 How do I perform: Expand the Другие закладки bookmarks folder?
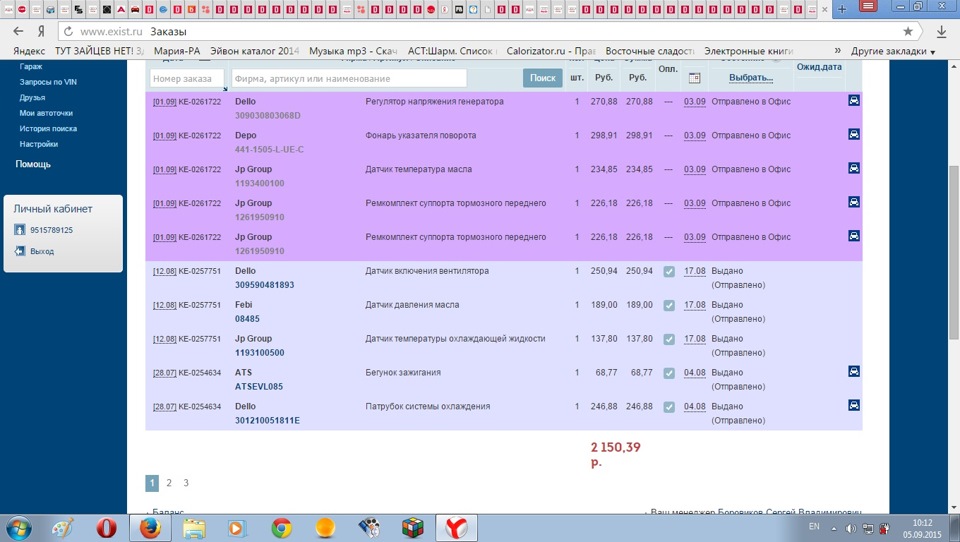click(893, 51)
